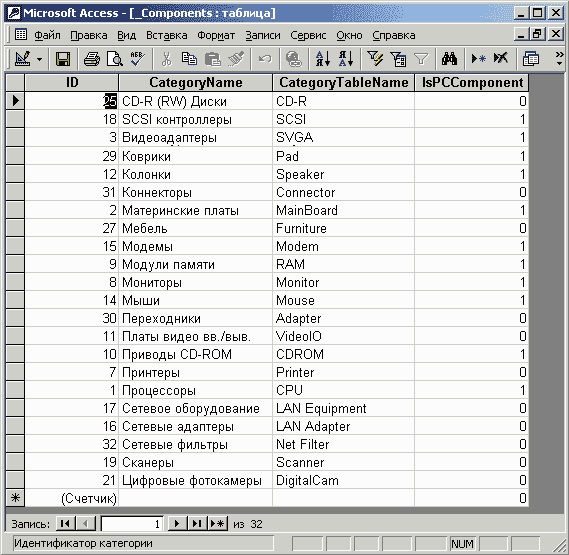Open the Сервис menu
Viewport: 569px width, 555px height.
coord(308,35)
